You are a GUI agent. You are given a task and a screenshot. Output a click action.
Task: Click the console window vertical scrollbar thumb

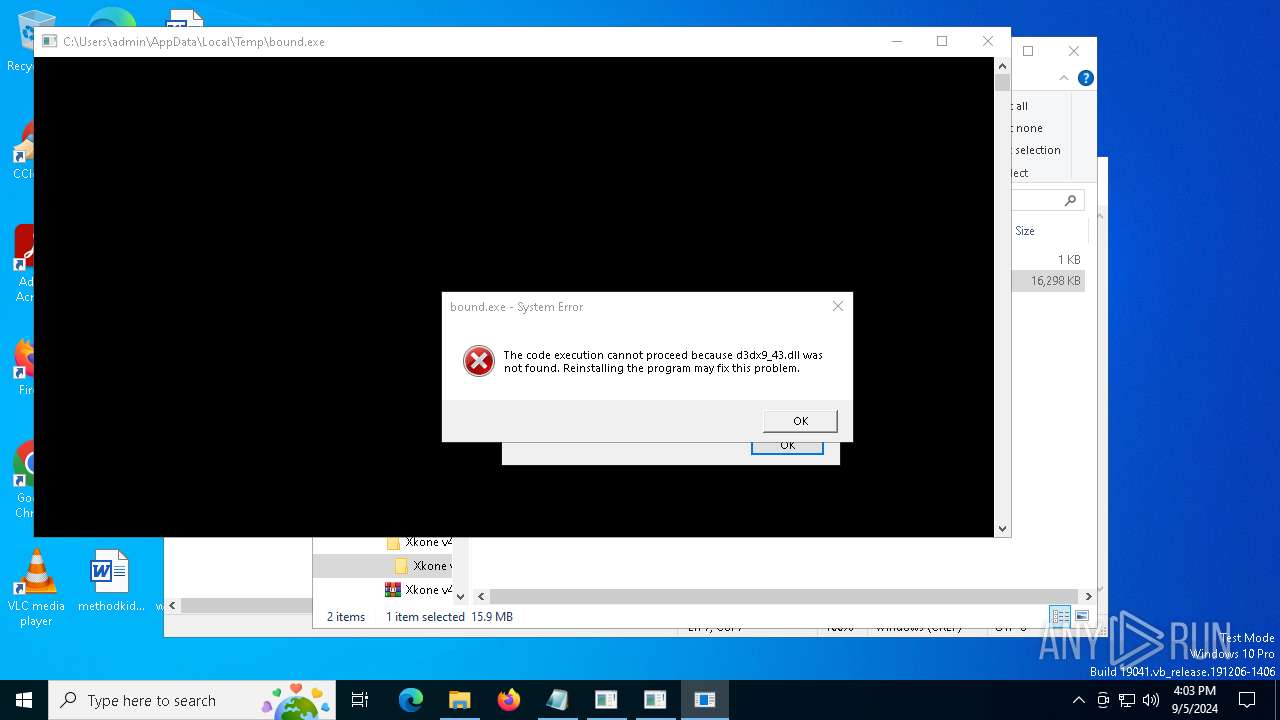click(1002, 83)
